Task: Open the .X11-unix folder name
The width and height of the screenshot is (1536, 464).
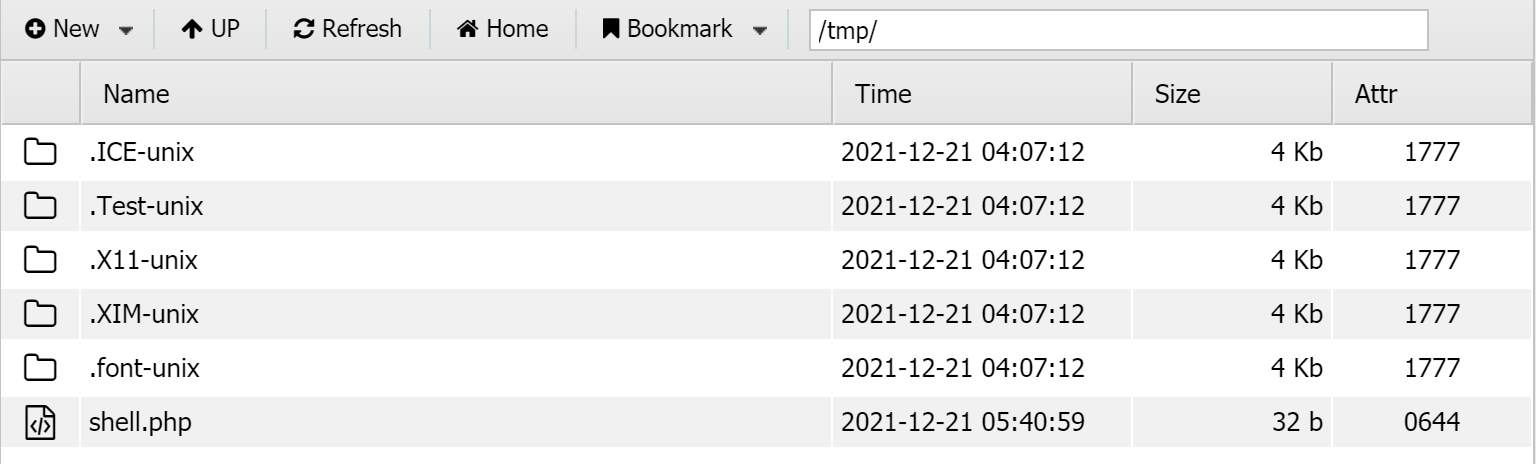Action: [x=143, y=261]
